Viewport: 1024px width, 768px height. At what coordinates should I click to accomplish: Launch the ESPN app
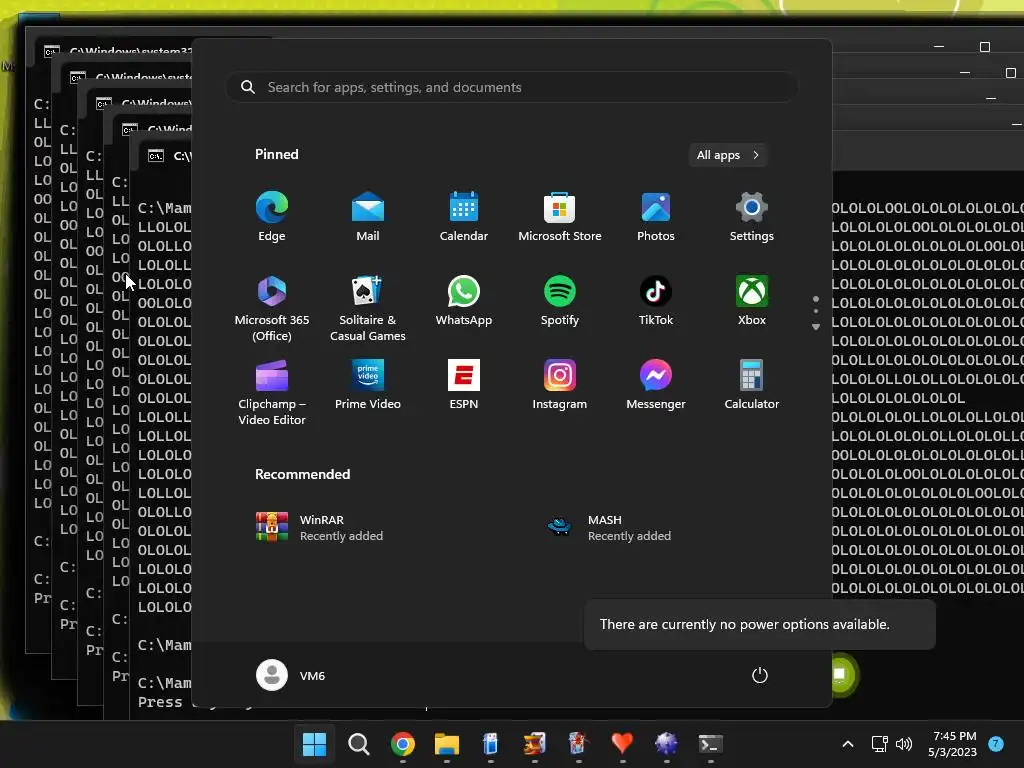point(464,385)
